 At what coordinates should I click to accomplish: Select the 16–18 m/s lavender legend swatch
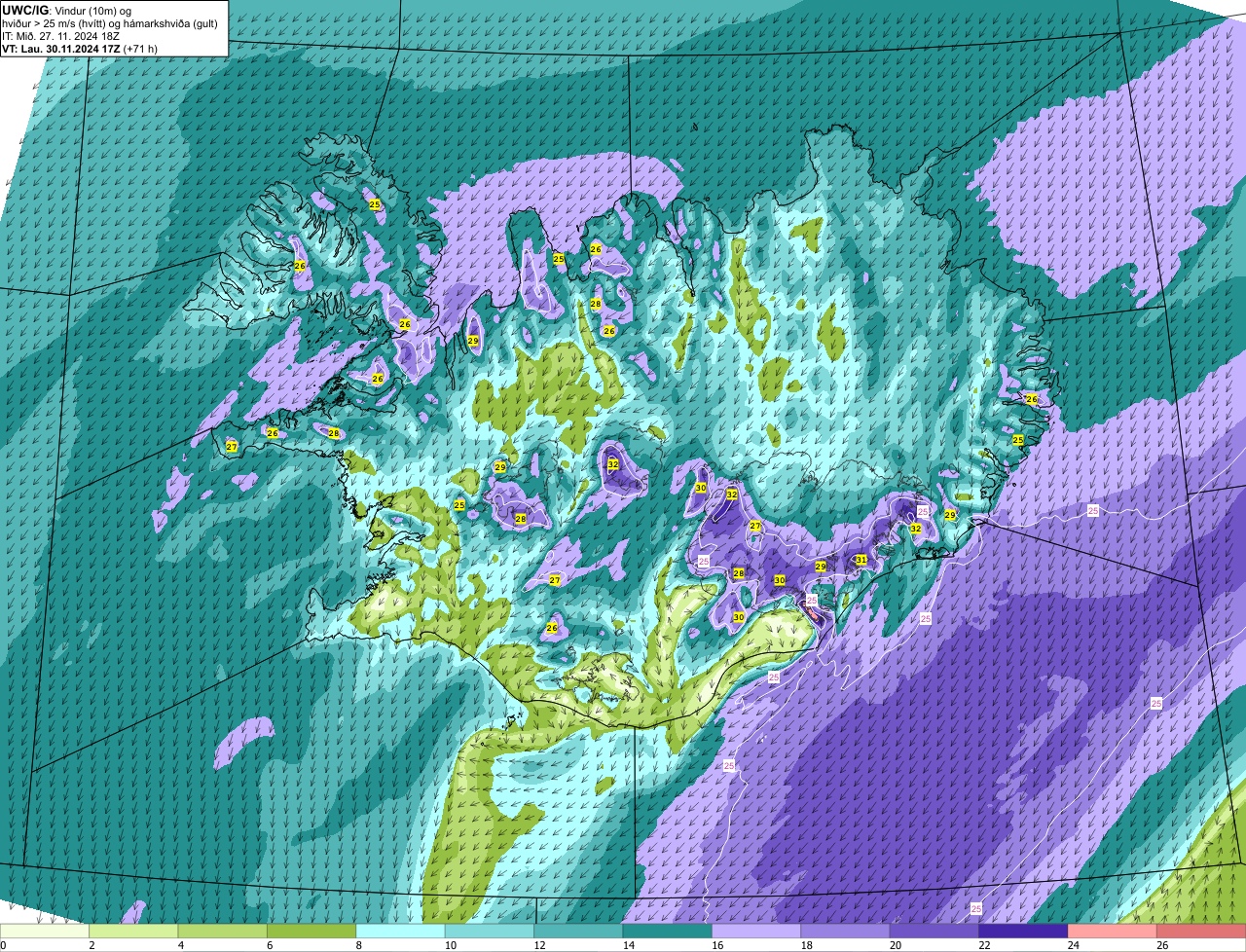pyautogui.click(x=756, y=931)
